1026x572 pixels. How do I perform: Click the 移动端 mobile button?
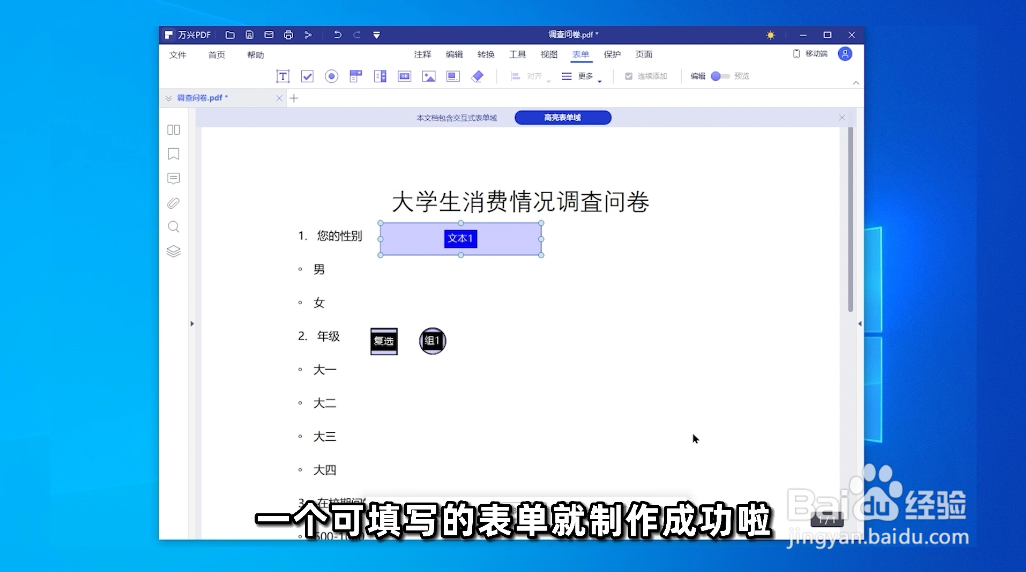(x=810, y=54)
